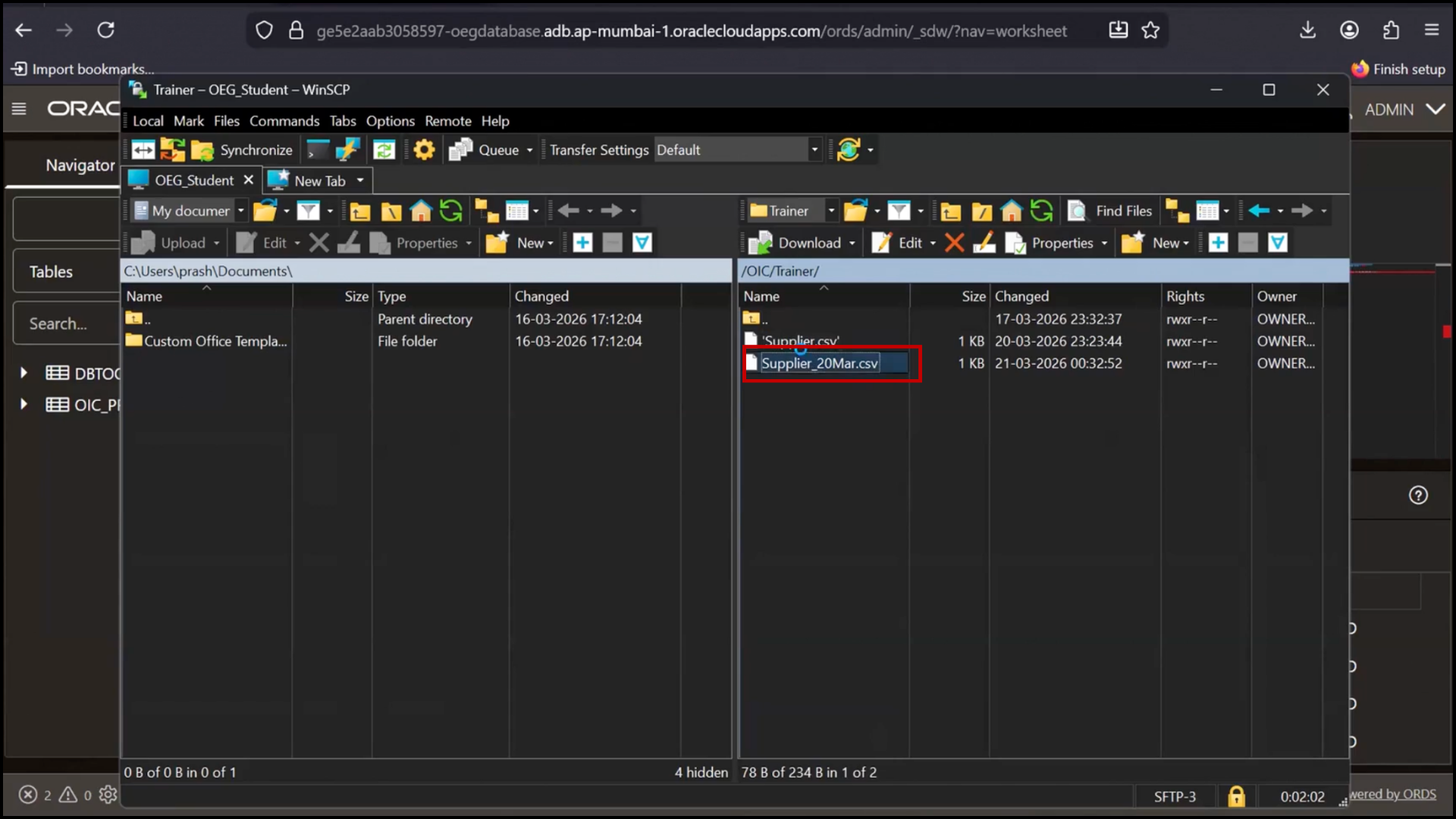Viewport: 1456px width, 819px height.
Task: Go to local root directory icon
Action: tap(391, 211)
